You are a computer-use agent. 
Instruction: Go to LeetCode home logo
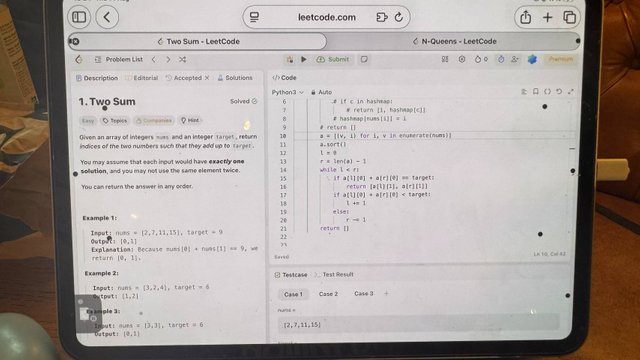click(x=79, y=60)
